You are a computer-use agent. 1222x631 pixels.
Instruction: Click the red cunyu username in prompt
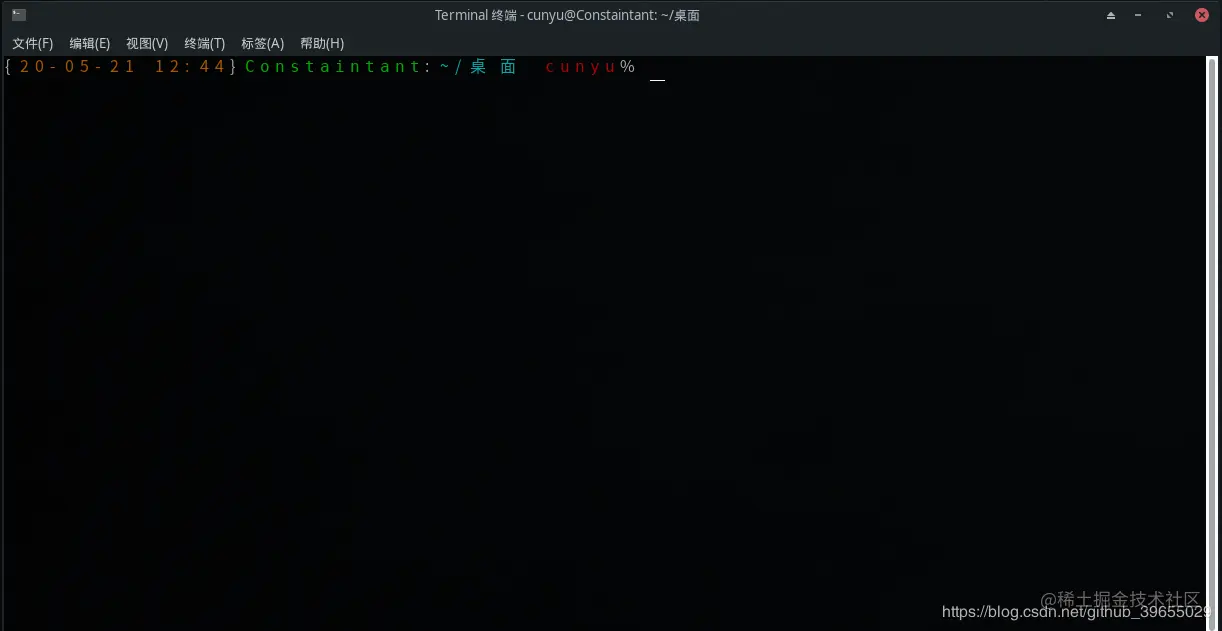point(581,67)
